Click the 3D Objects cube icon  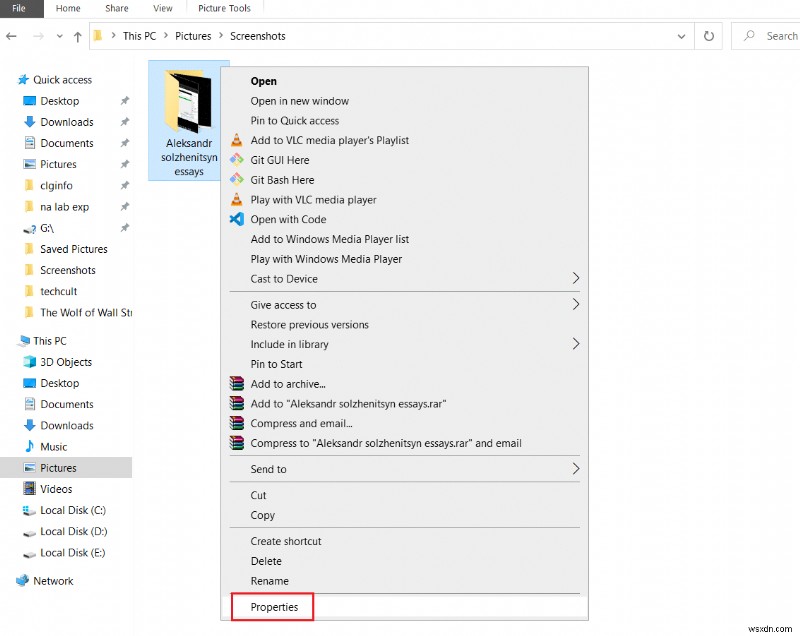30,362
